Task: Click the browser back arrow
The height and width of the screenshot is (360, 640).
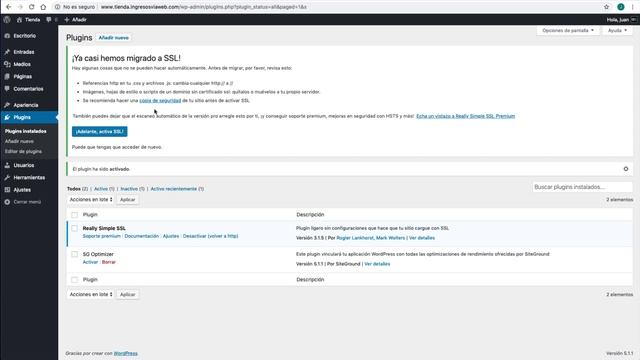Action: 9,7
